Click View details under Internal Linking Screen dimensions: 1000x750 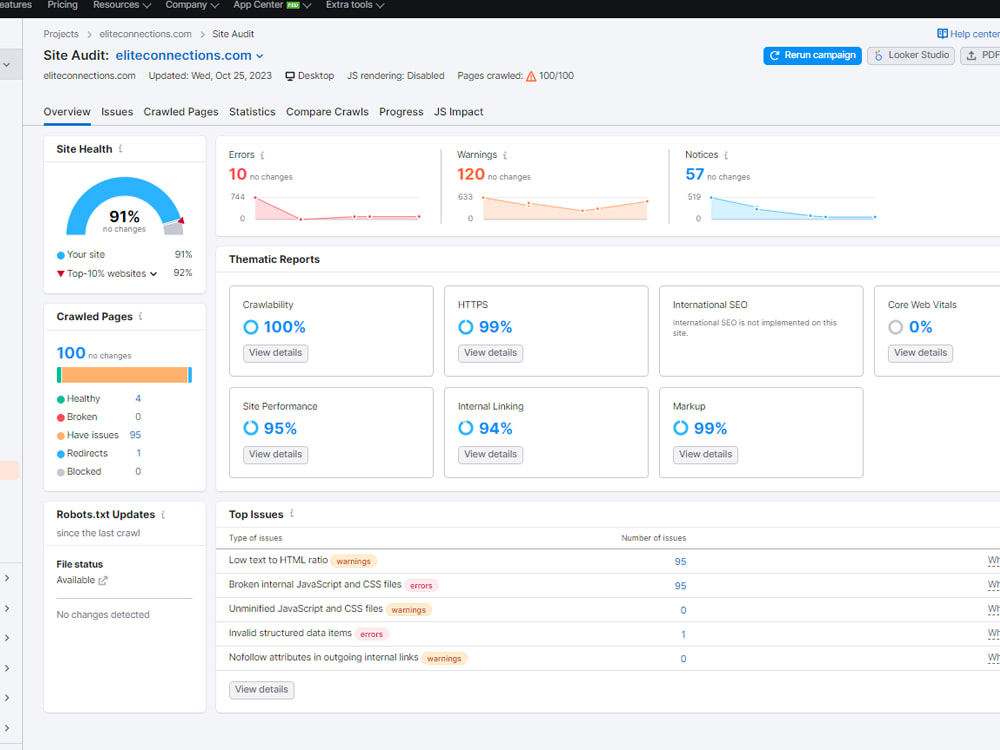point(490,454)
